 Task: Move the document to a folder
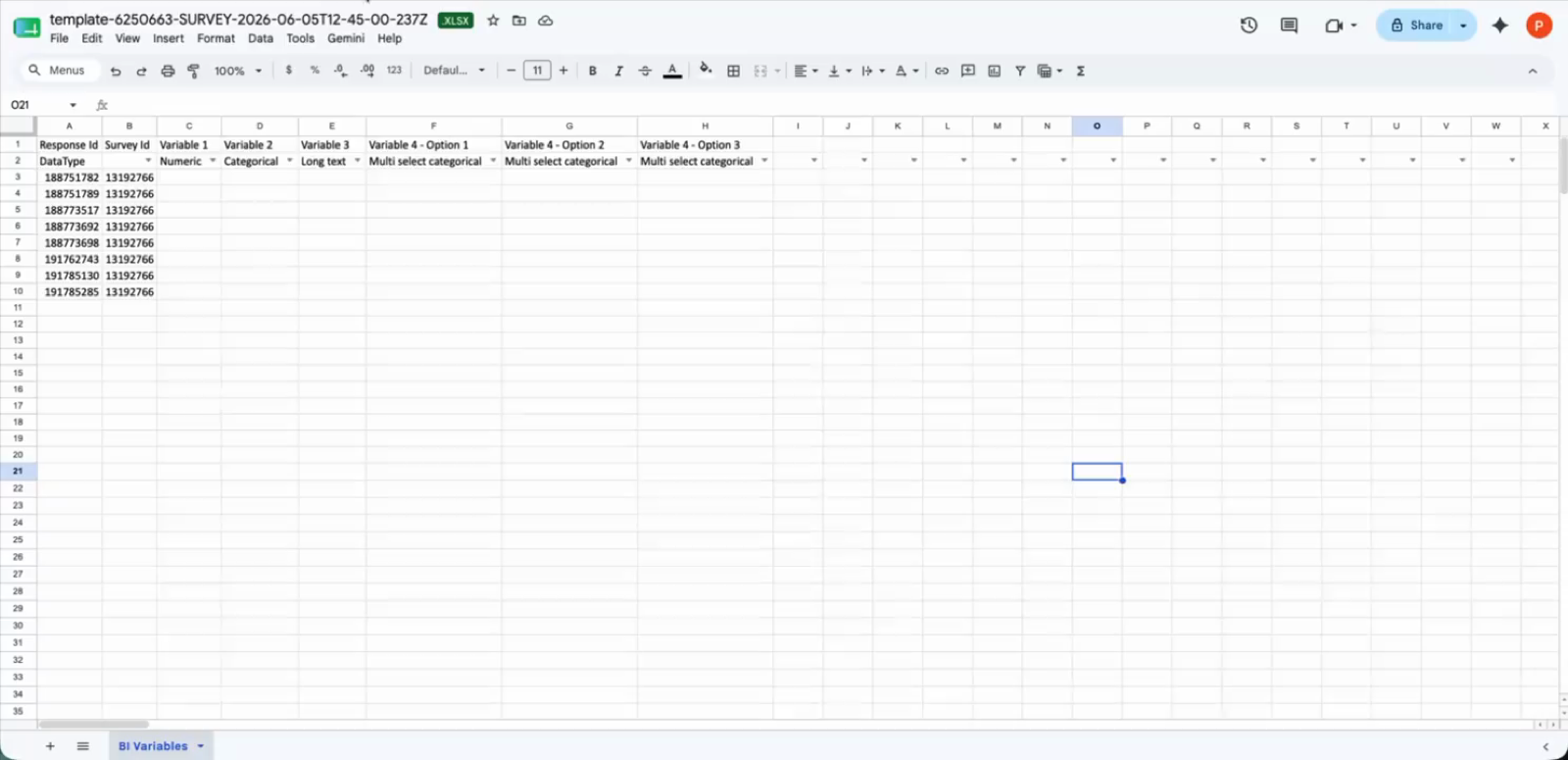(x=519, y=21)
